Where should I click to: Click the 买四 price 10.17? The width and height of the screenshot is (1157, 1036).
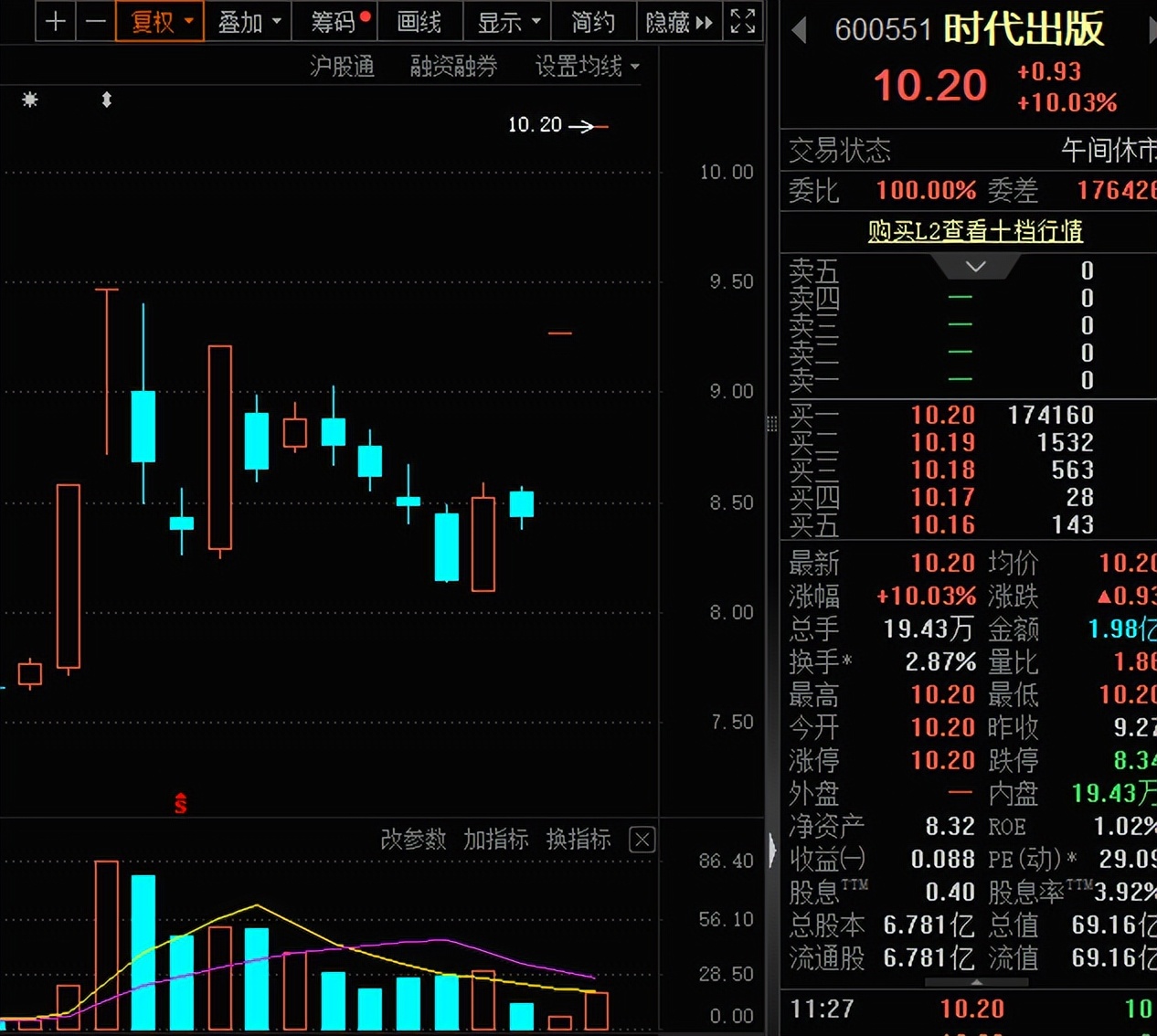[x=943, y=498]
